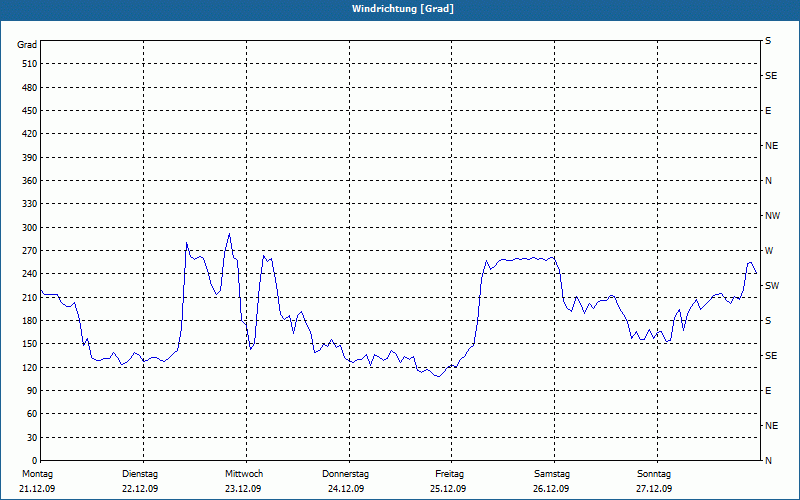The height and width of the screenshot is (500, 800).
Task: Click the 'Freitag' day label
Action: click(449, 474)
